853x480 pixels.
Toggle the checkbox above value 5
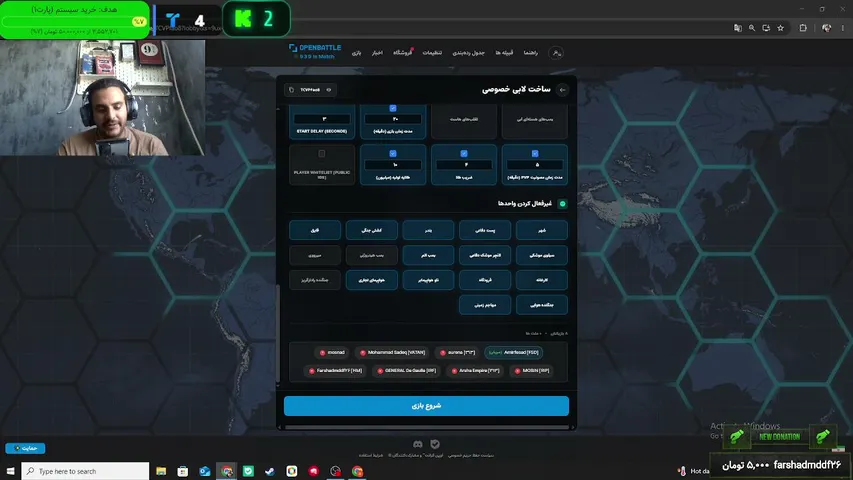click(535, 154)
